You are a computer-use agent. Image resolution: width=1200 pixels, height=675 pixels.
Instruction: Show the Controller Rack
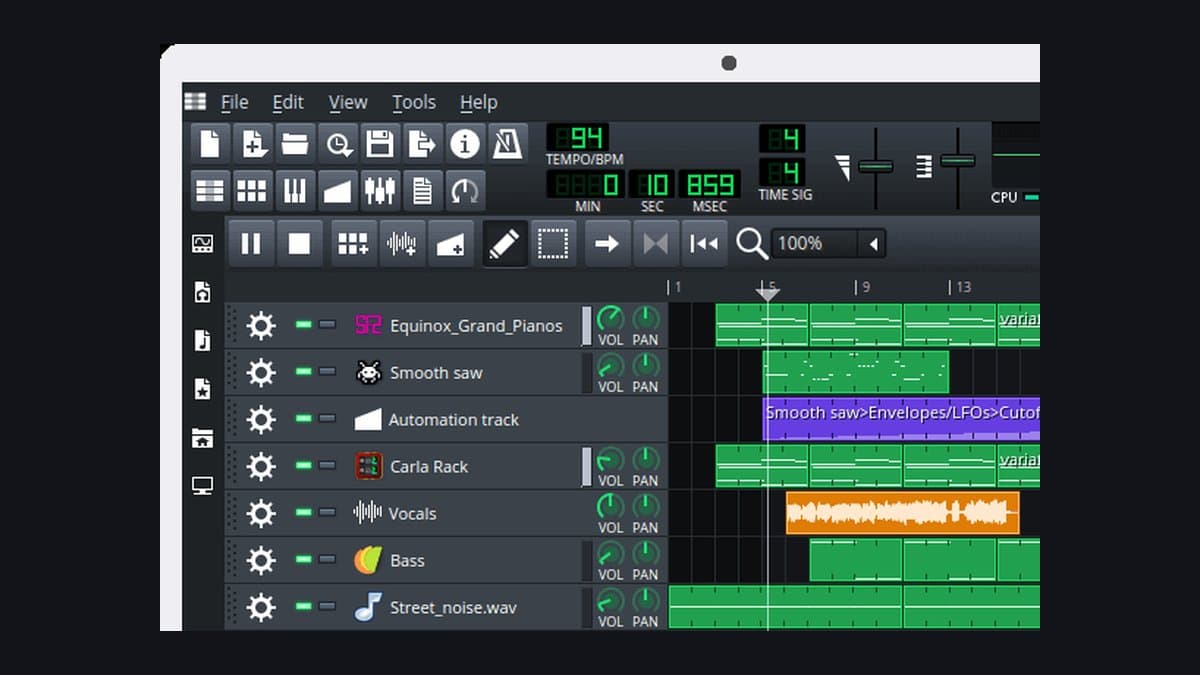click(x=465, y=190)
